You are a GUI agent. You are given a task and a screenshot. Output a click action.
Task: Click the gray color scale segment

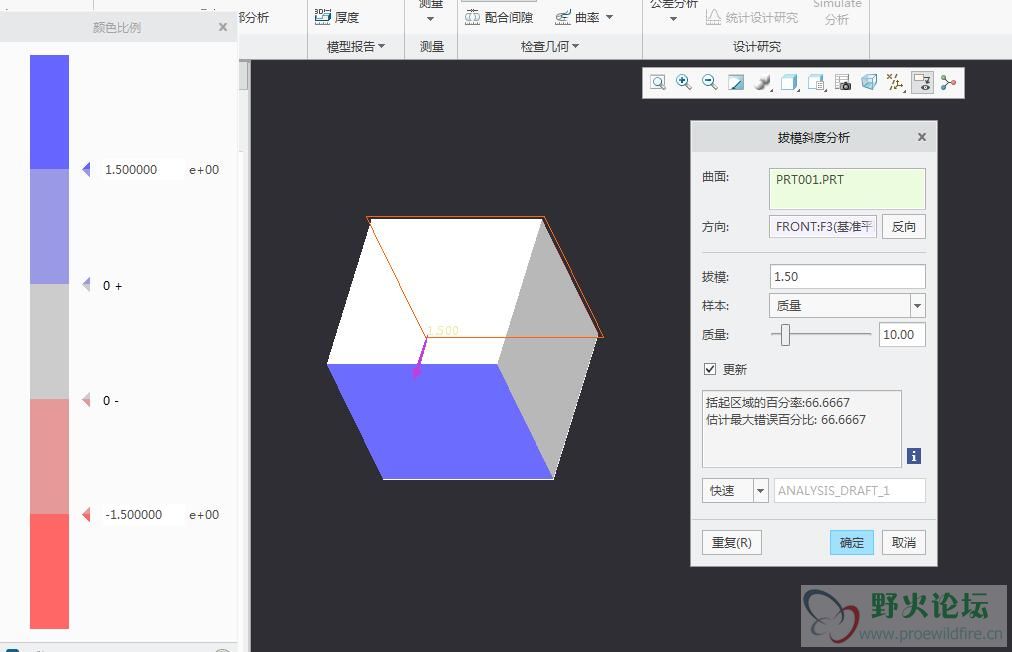[49, 341]
